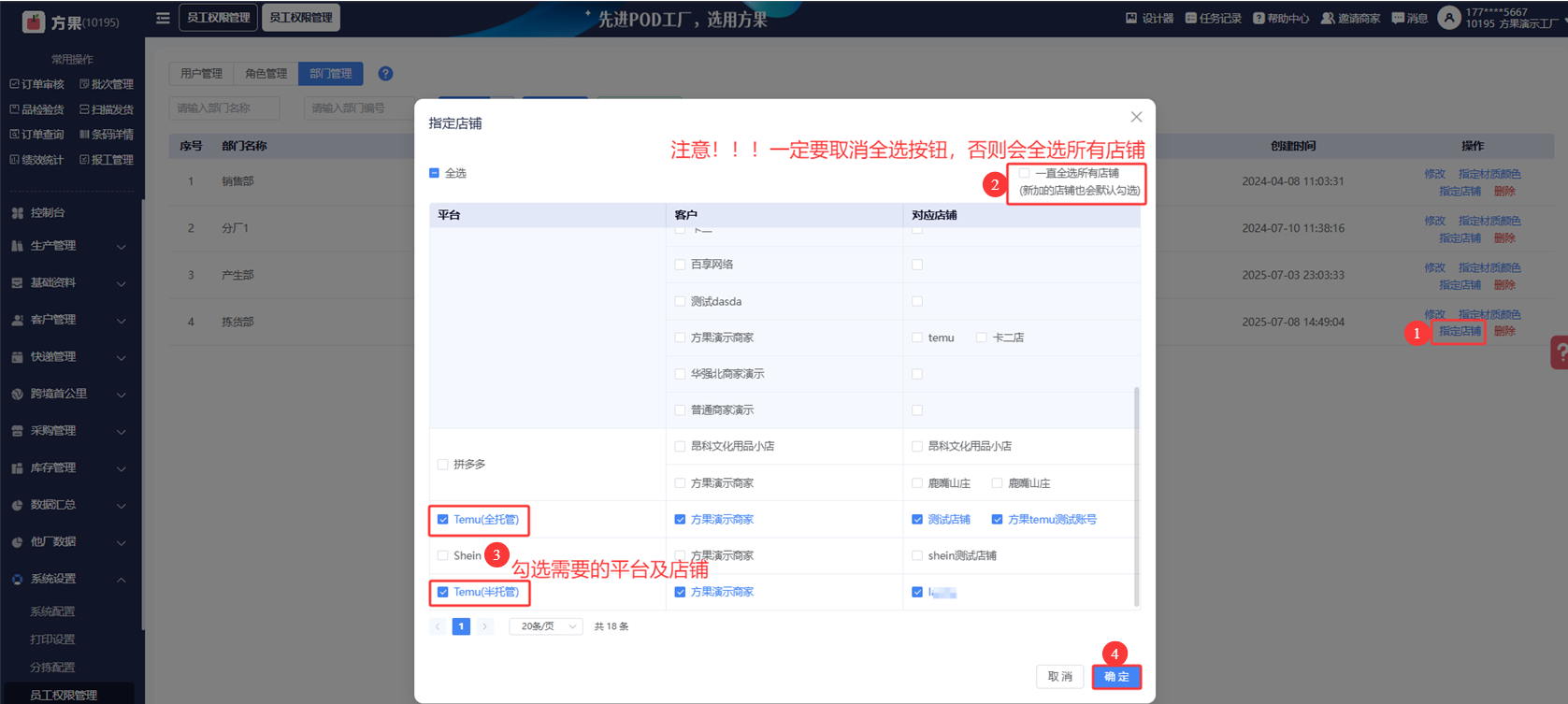Screen dimensions: 1568x704
Task: Open the 订单审核 shortcut
Action: [x=37, y=84]
